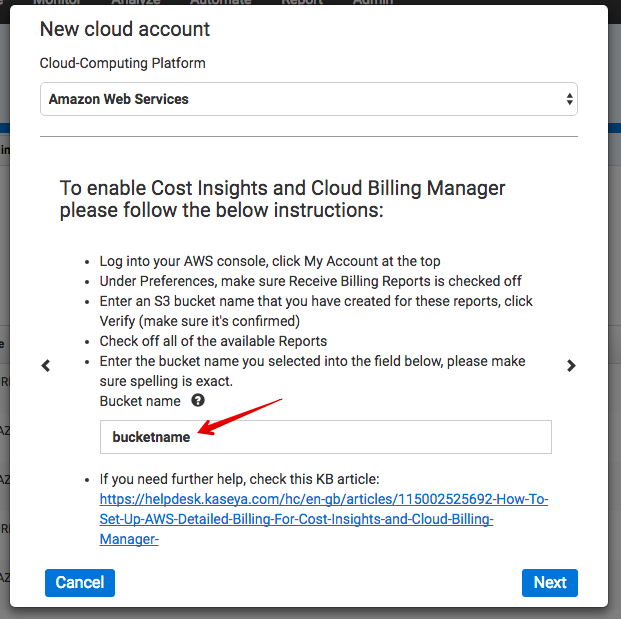
Task: Click 'If you need further help' text
Action: 239,479
